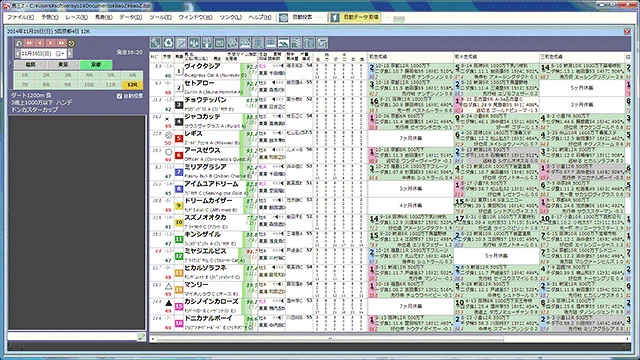Click the circular-arrows icon in race toolbar
The height and width of the screenshot is (360, 640).
pos(232,43)
